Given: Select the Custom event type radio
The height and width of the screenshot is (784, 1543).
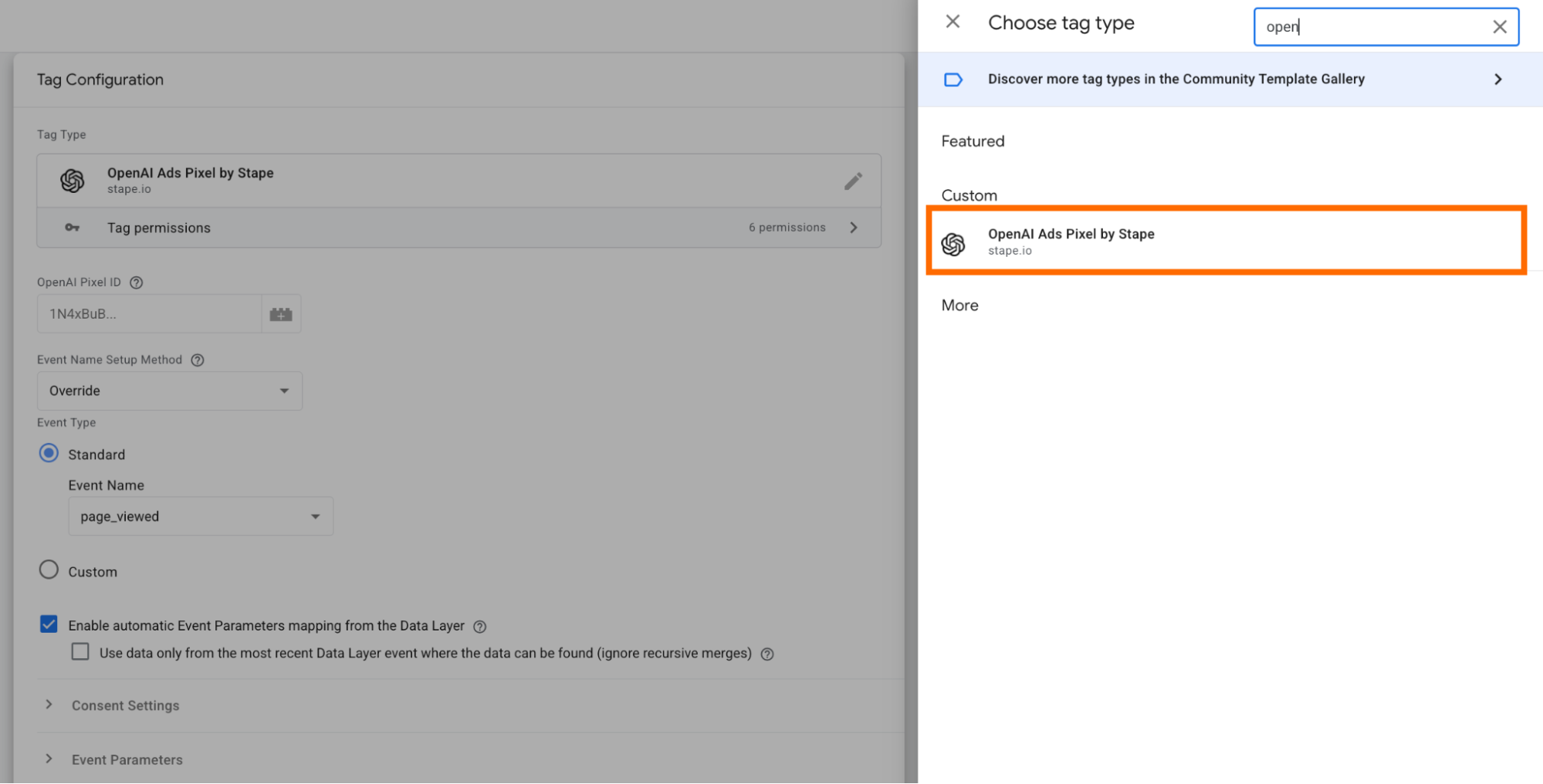Looking at the screenshot, I should tap(49, 570).
